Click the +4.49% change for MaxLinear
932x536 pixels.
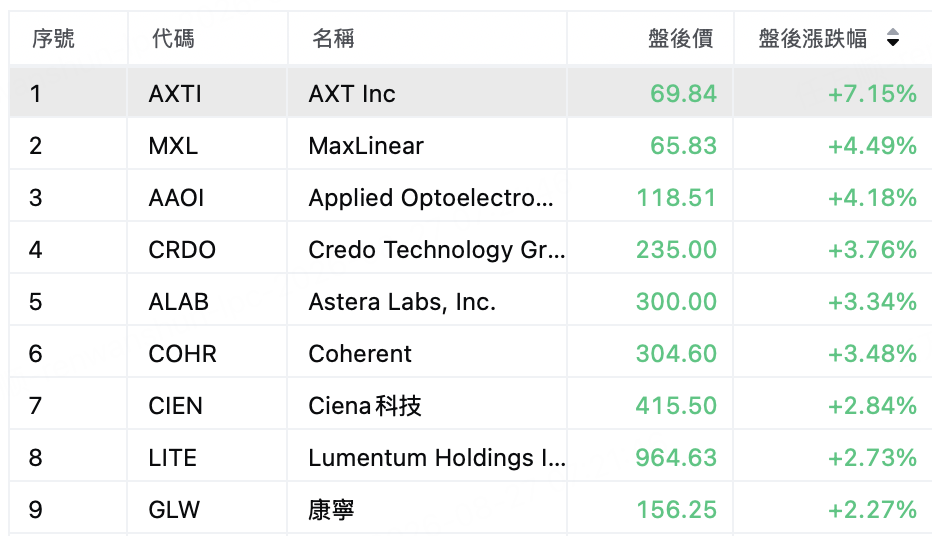pos(872,146)
